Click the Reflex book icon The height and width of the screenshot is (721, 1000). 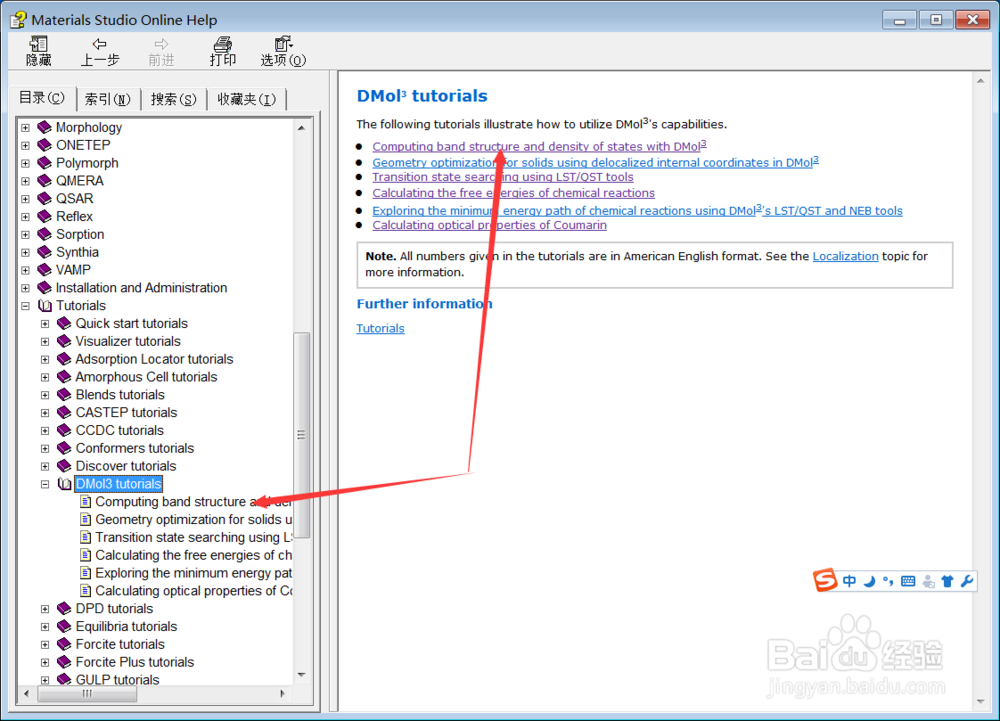pos(44,217)
